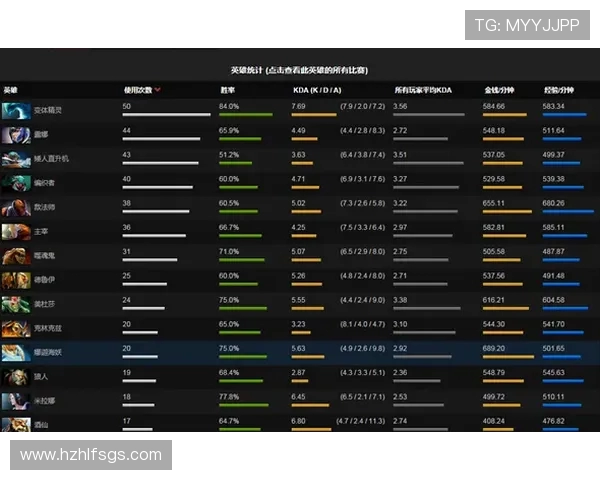View all matches for 酒仙
Image resolution: width=600 pixels, height=480 pixels.
41,424
